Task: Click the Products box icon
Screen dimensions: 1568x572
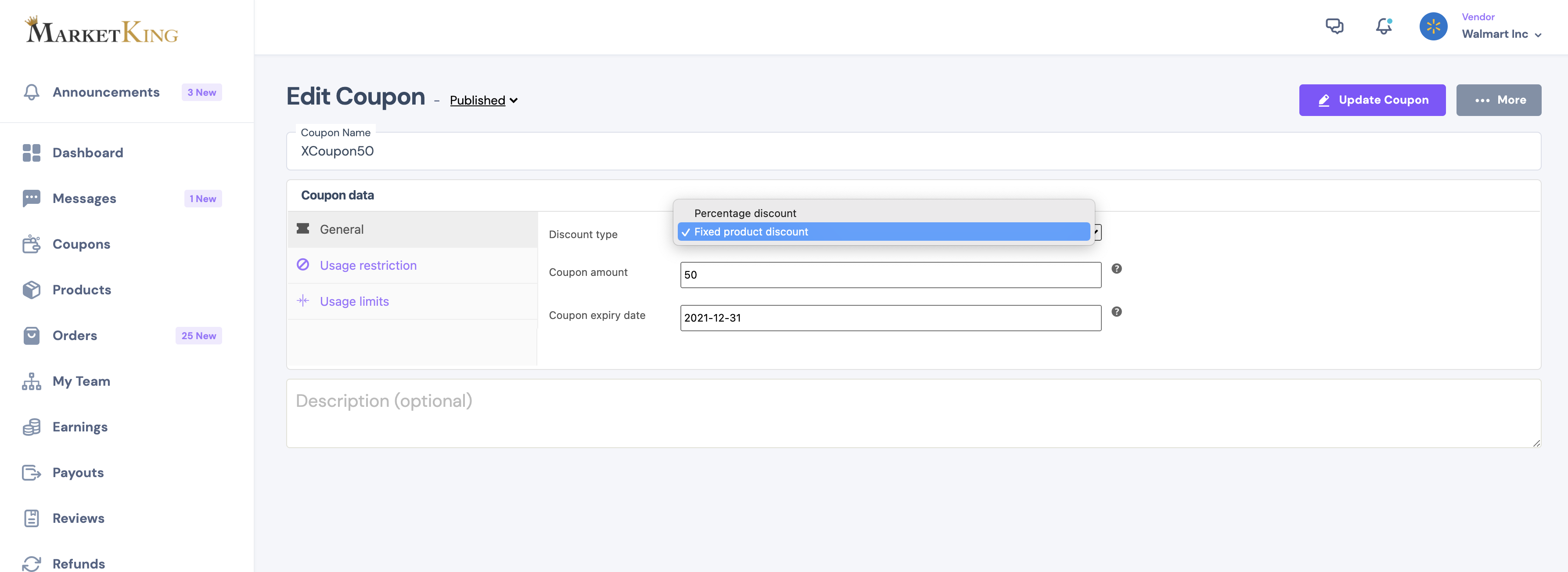Action: pos(31,290)
